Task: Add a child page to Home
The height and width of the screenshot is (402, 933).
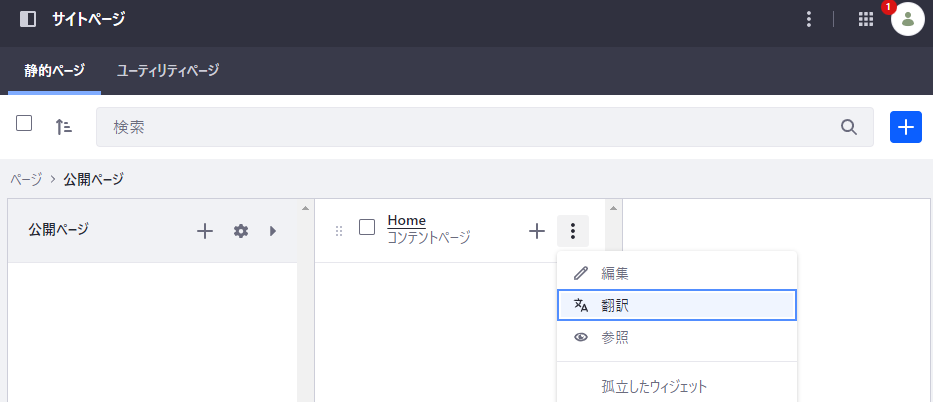Action: (x=536, y=231)
